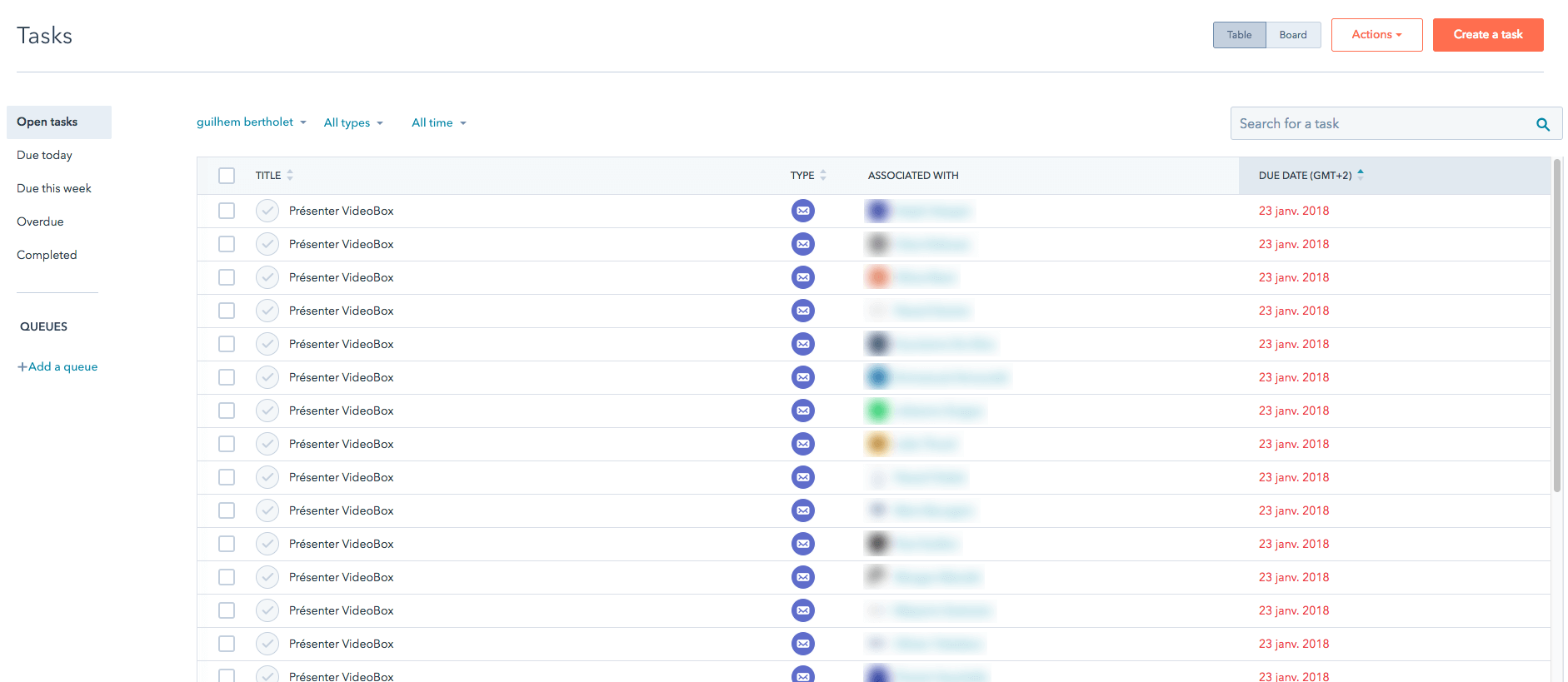
Task: Expand the All types filter
Action: tap(353, 122)
